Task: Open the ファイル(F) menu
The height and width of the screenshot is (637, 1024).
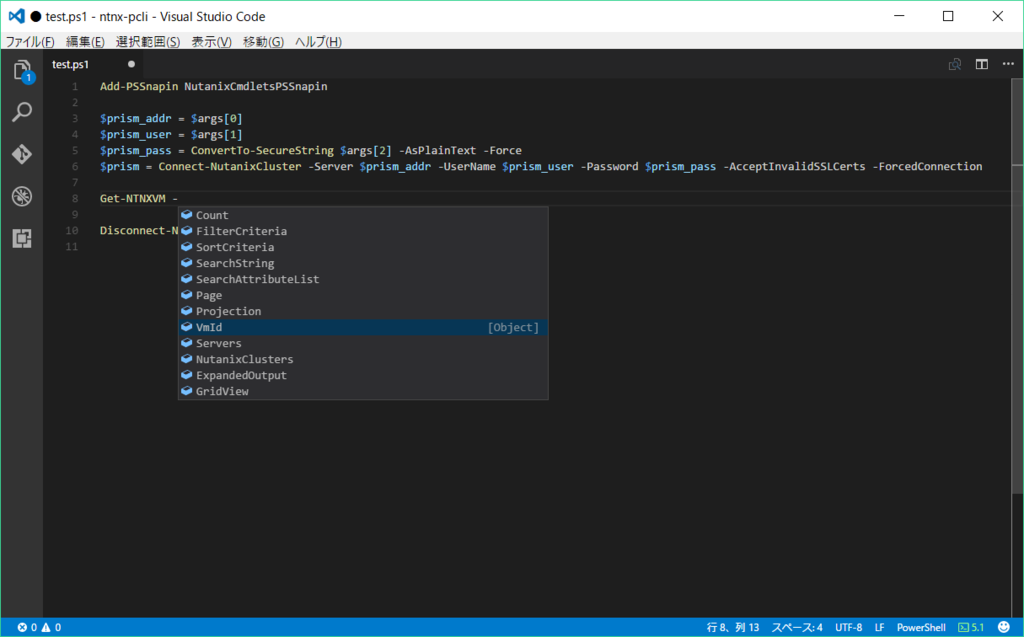Action: [30, 42]
